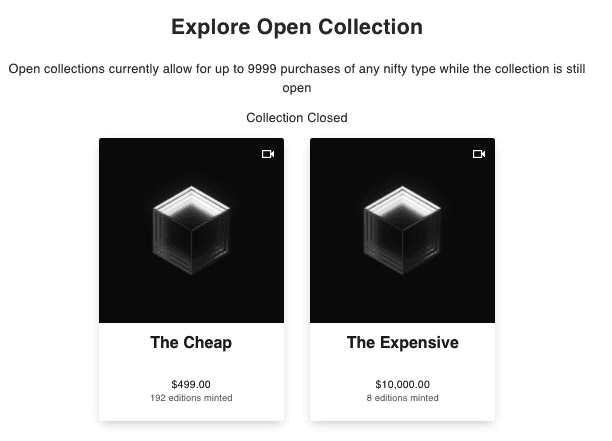Open The Expensive cube artwork preview

point(402,231)
